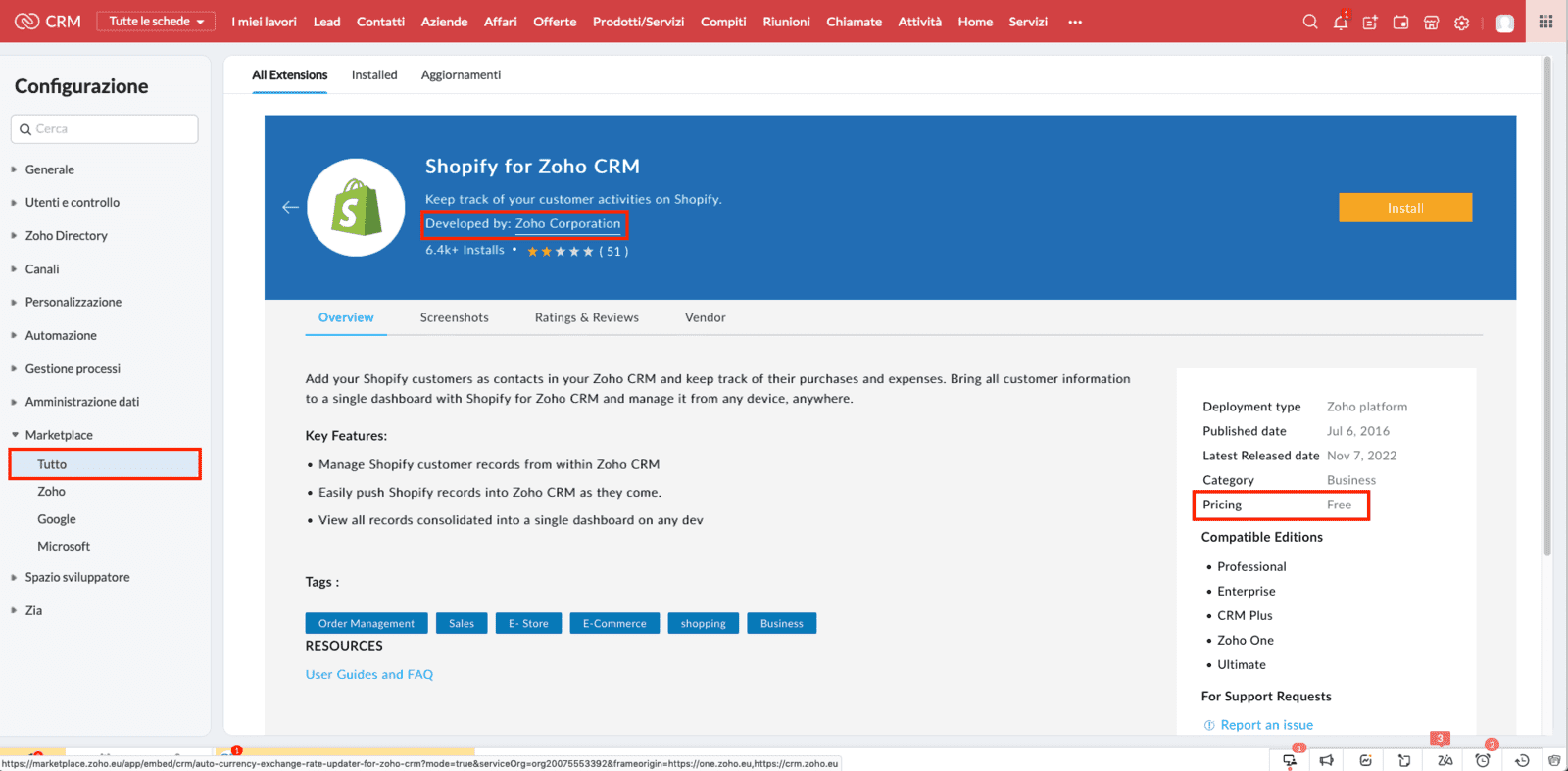Open the marketplace store icon
1568x771 pixels.
click(x=1431, y=22)
